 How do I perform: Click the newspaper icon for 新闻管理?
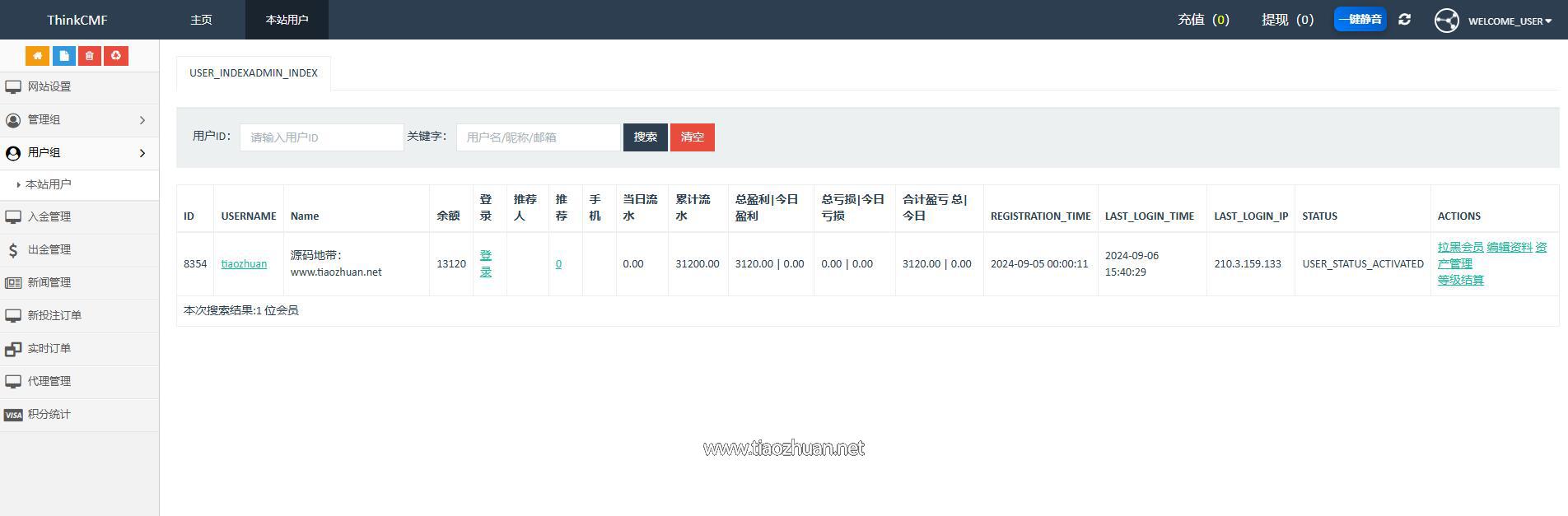pos(13,283)
